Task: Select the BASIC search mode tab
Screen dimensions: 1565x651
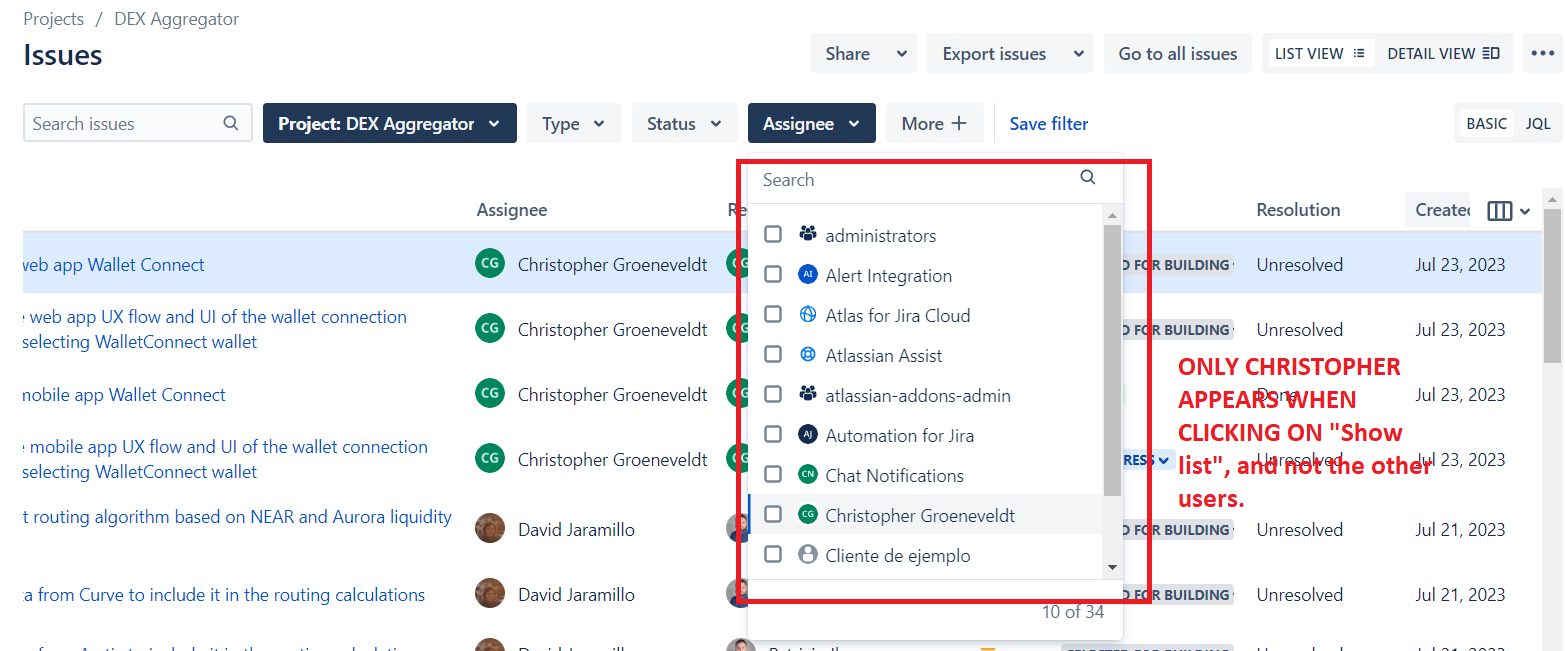Action: 1486,122
